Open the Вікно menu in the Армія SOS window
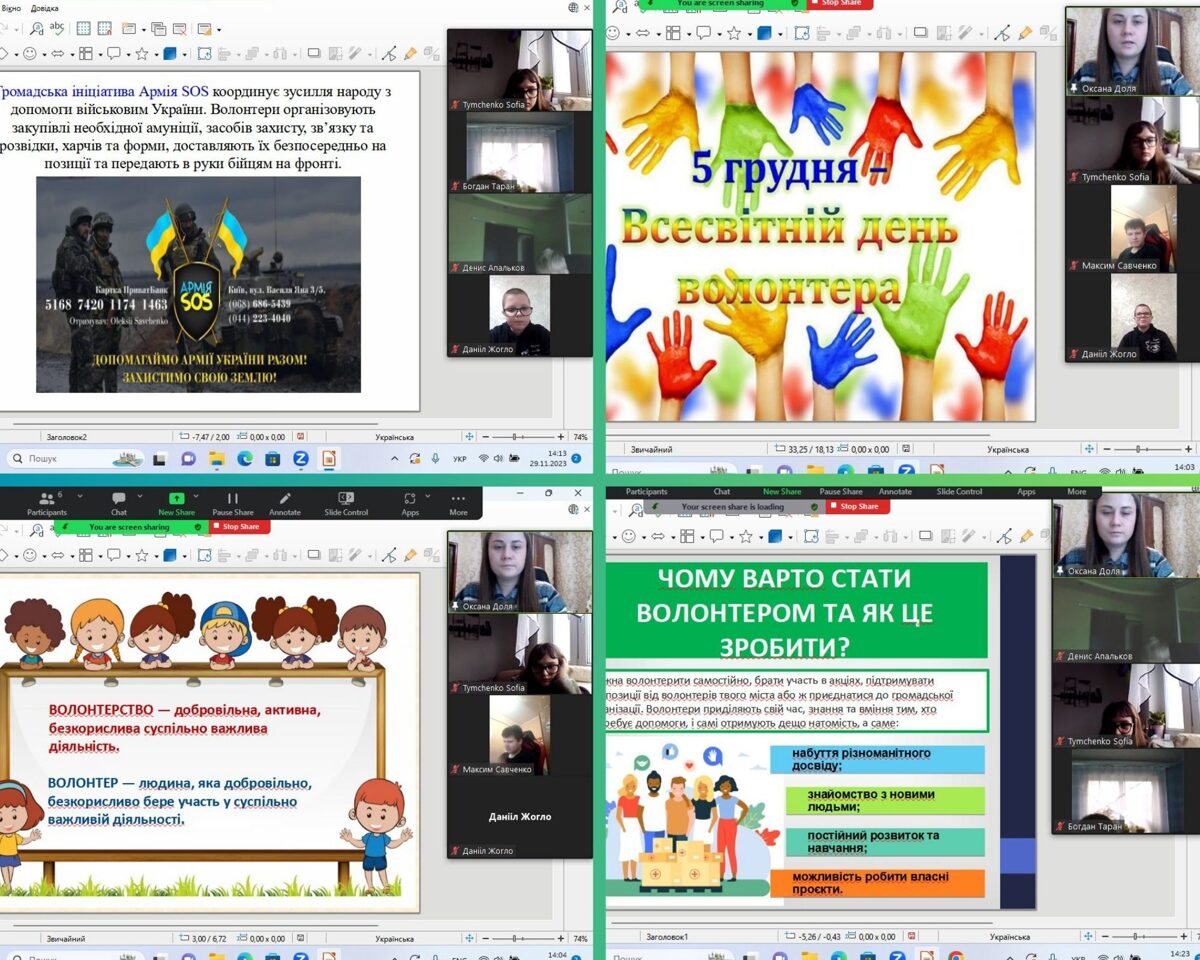 9,8
